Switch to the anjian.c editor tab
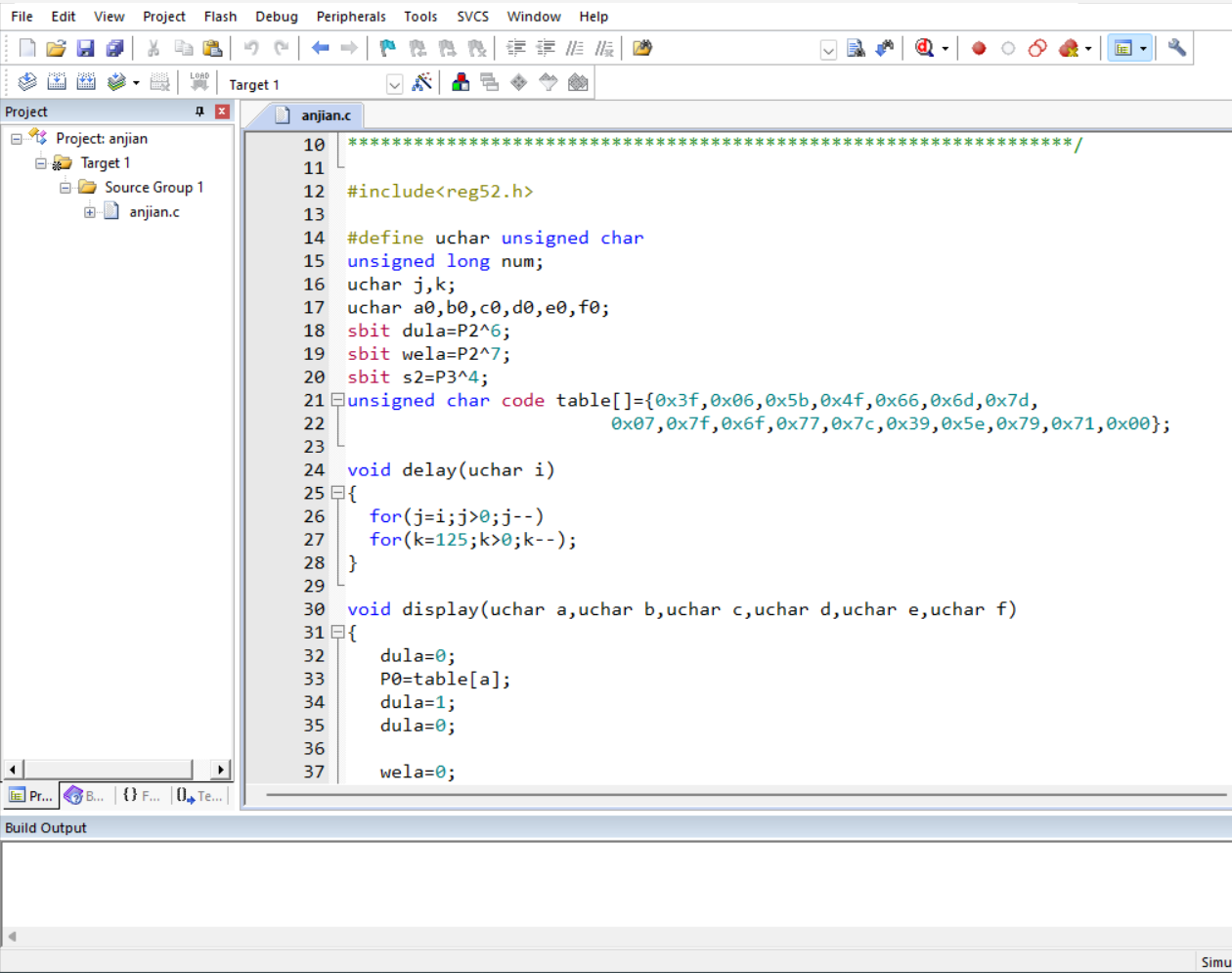This screenshot has height=973, width=1232. (x=325, y=115)
